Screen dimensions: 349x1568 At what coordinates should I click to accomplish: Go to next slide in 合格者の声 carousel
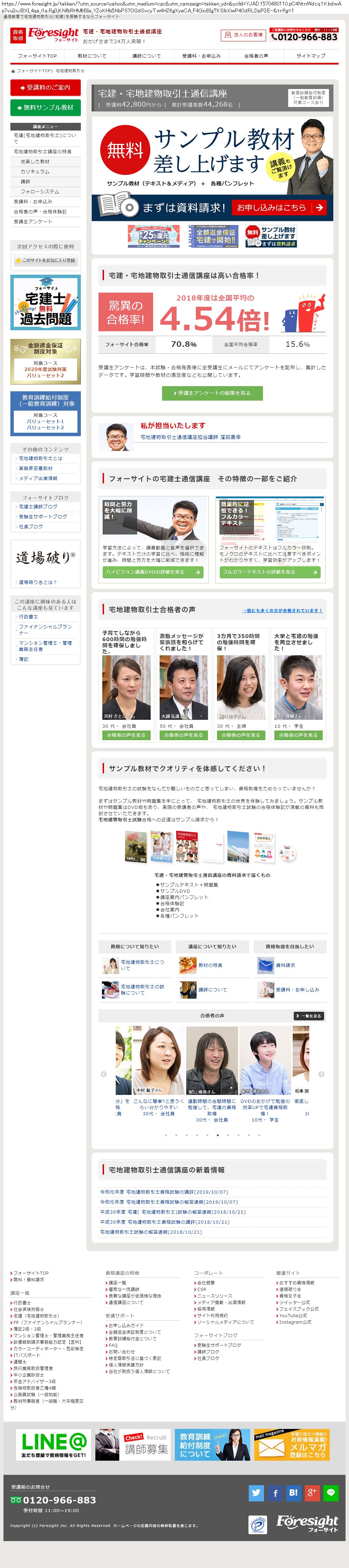321,1074
